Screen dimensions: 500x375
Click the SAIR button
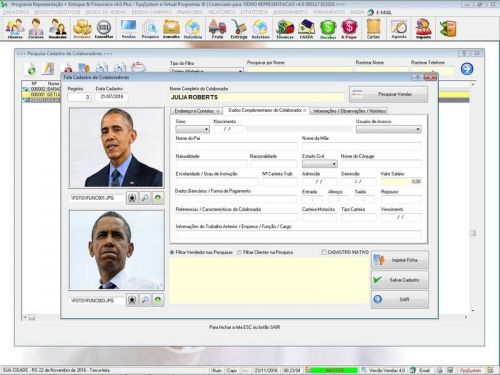tap(400, 299)
